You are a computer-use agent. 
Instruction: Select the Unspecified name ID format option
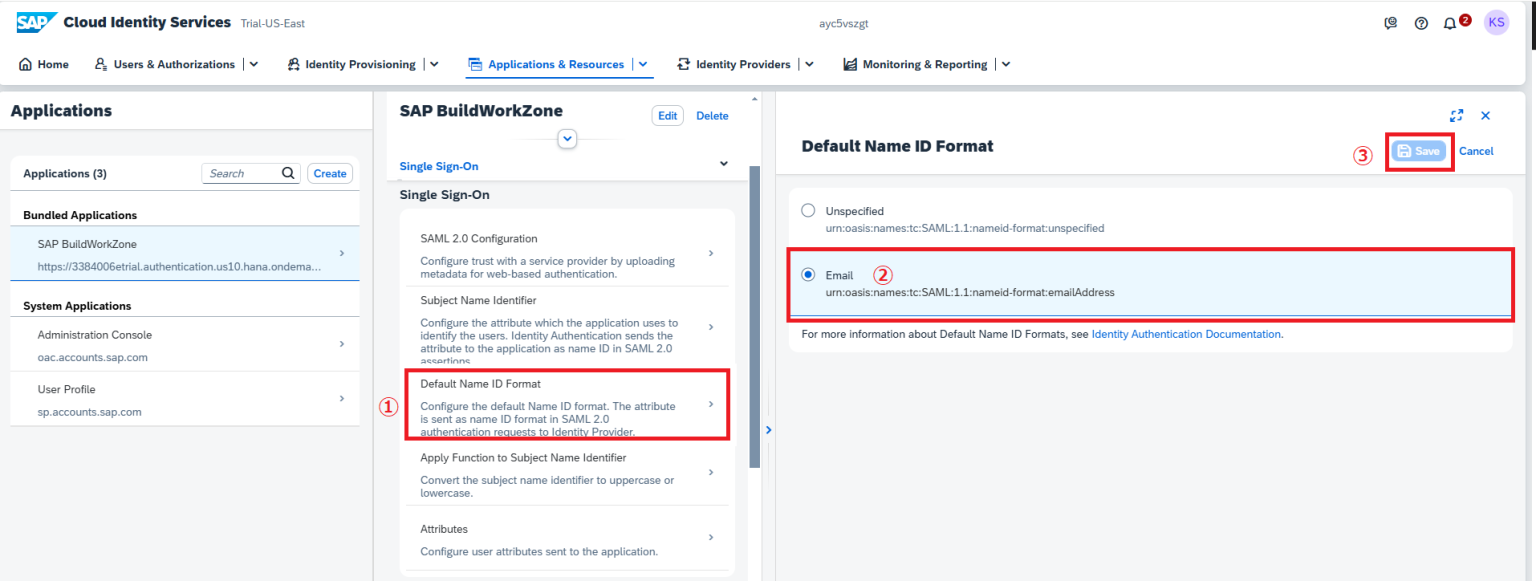click(808, 210)
